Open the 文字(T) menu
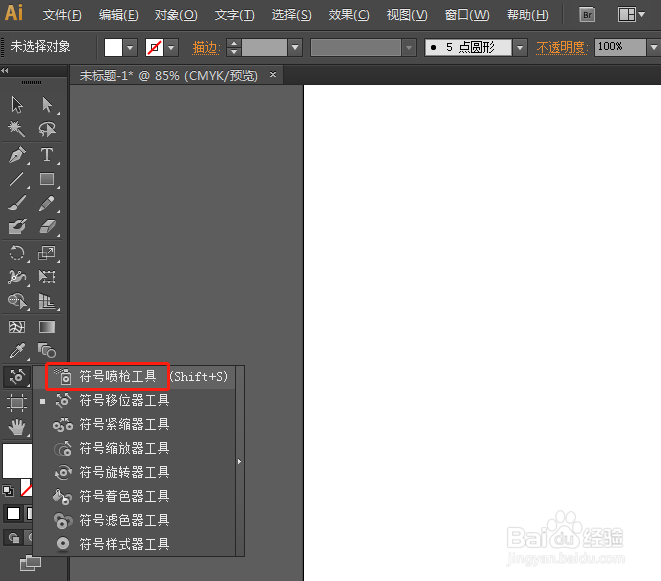Screen dimensions: 661x581 pos(234,15)
